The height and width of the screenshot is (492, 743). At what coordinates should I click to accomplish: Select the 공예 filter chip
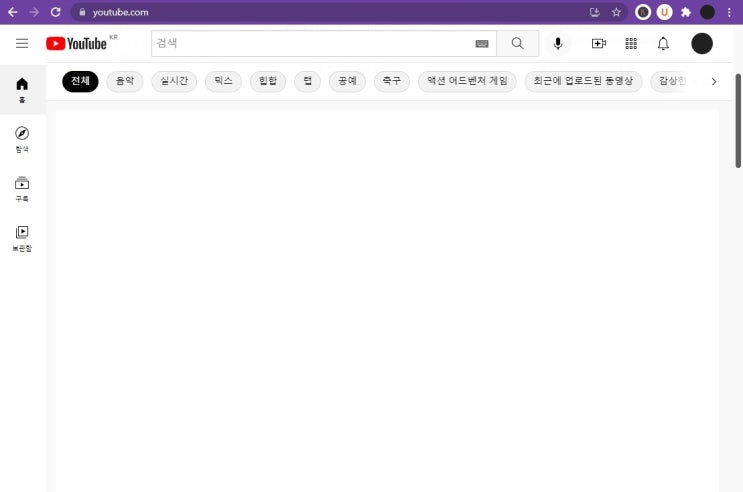pos(347,82)
